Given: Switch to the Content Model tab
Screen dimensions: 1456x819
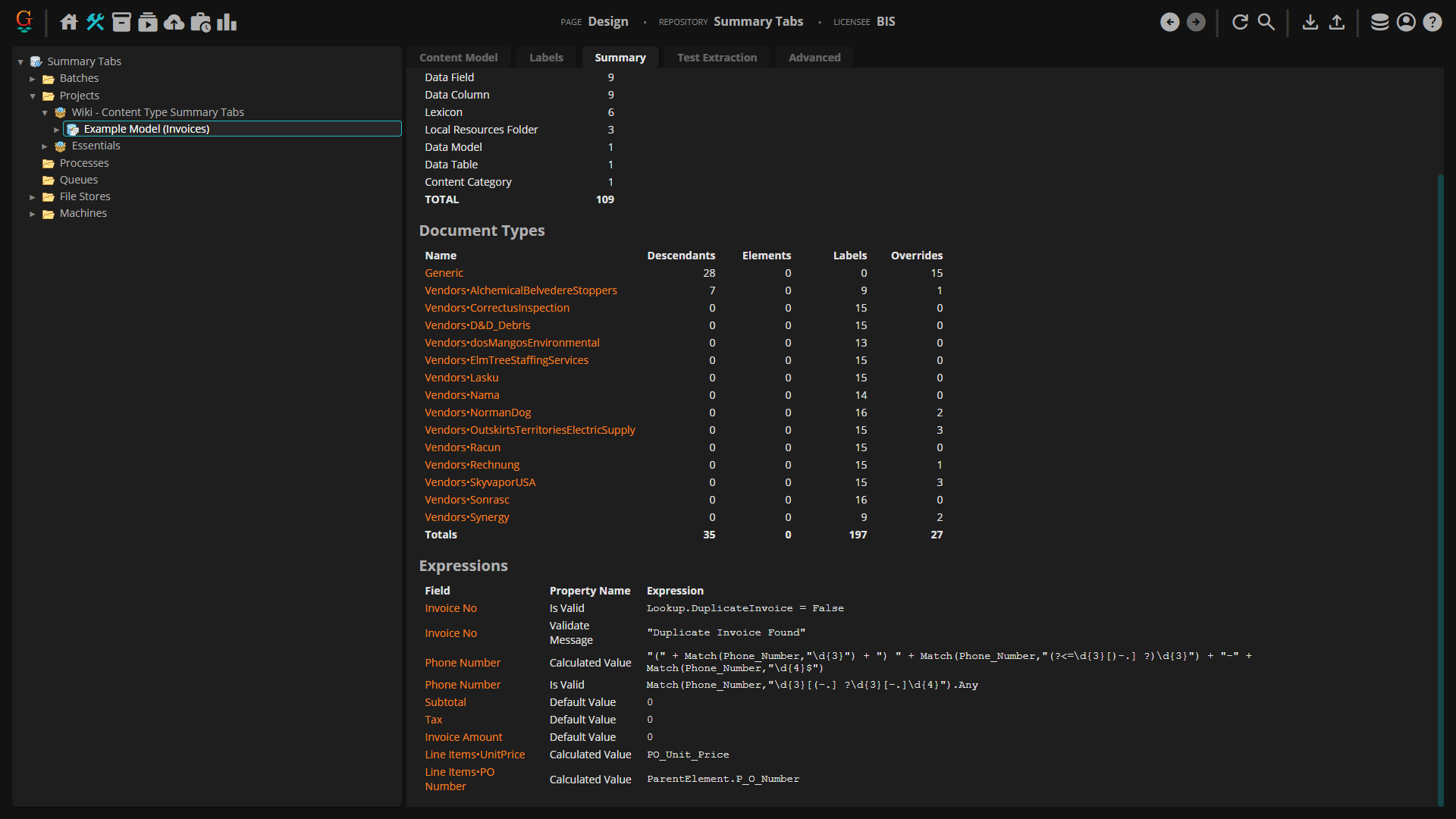Looking at the screenshot, I should (x=458, y=58).
